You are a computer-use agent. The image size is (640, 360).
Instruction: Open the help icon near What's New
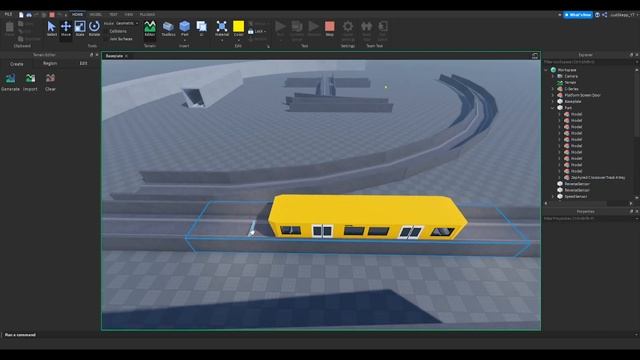[x=597, y=15]
